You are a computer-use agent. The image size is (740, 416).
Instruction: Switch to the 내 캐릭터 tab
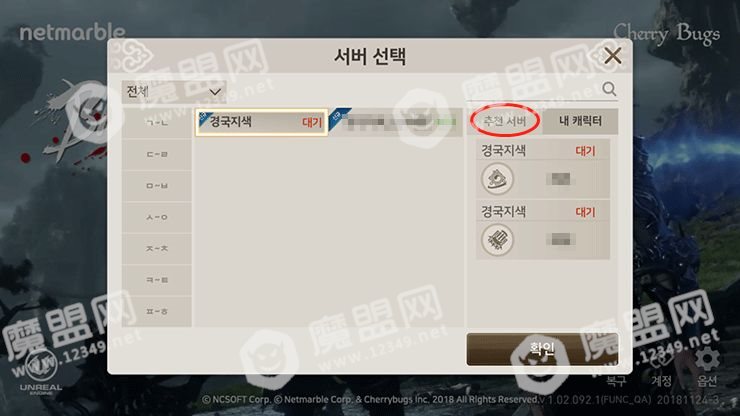click(x=580, y=121)
